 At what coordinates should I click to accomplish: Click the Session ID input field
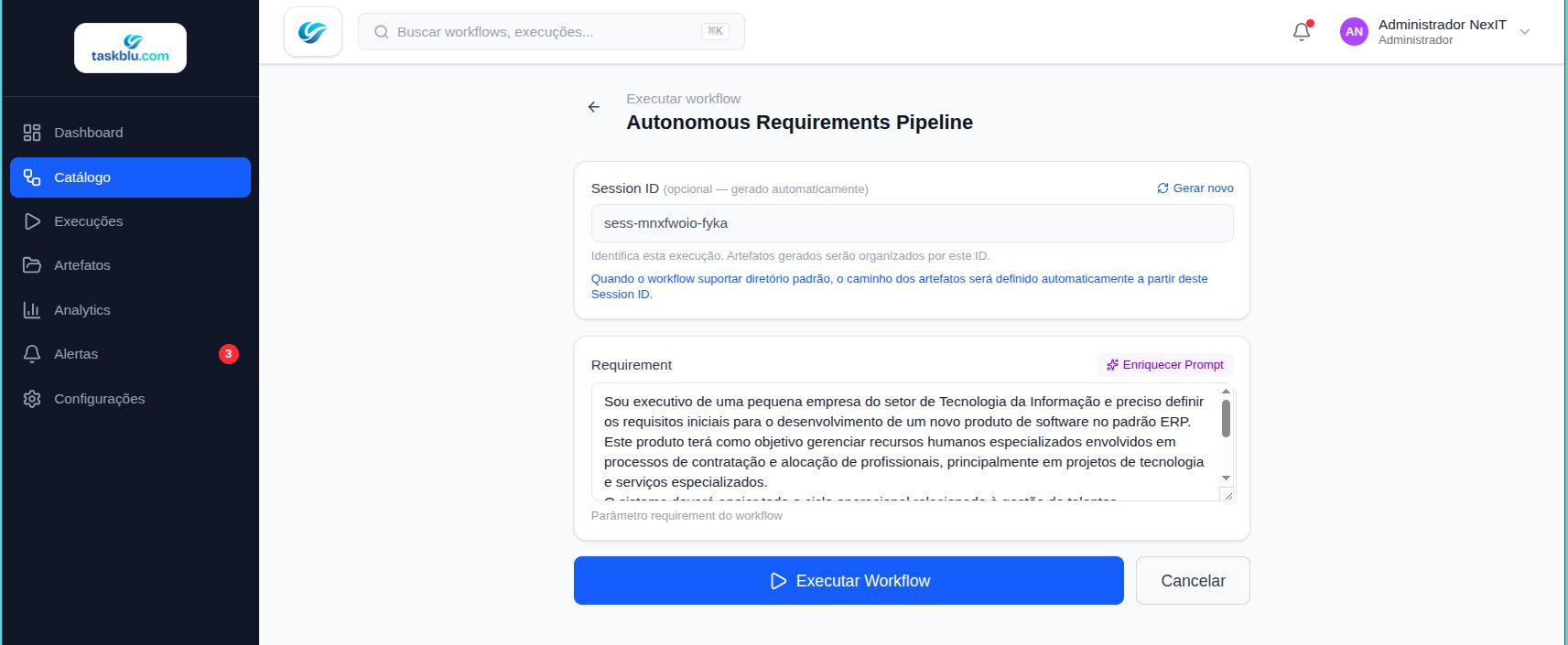(912, 223)
